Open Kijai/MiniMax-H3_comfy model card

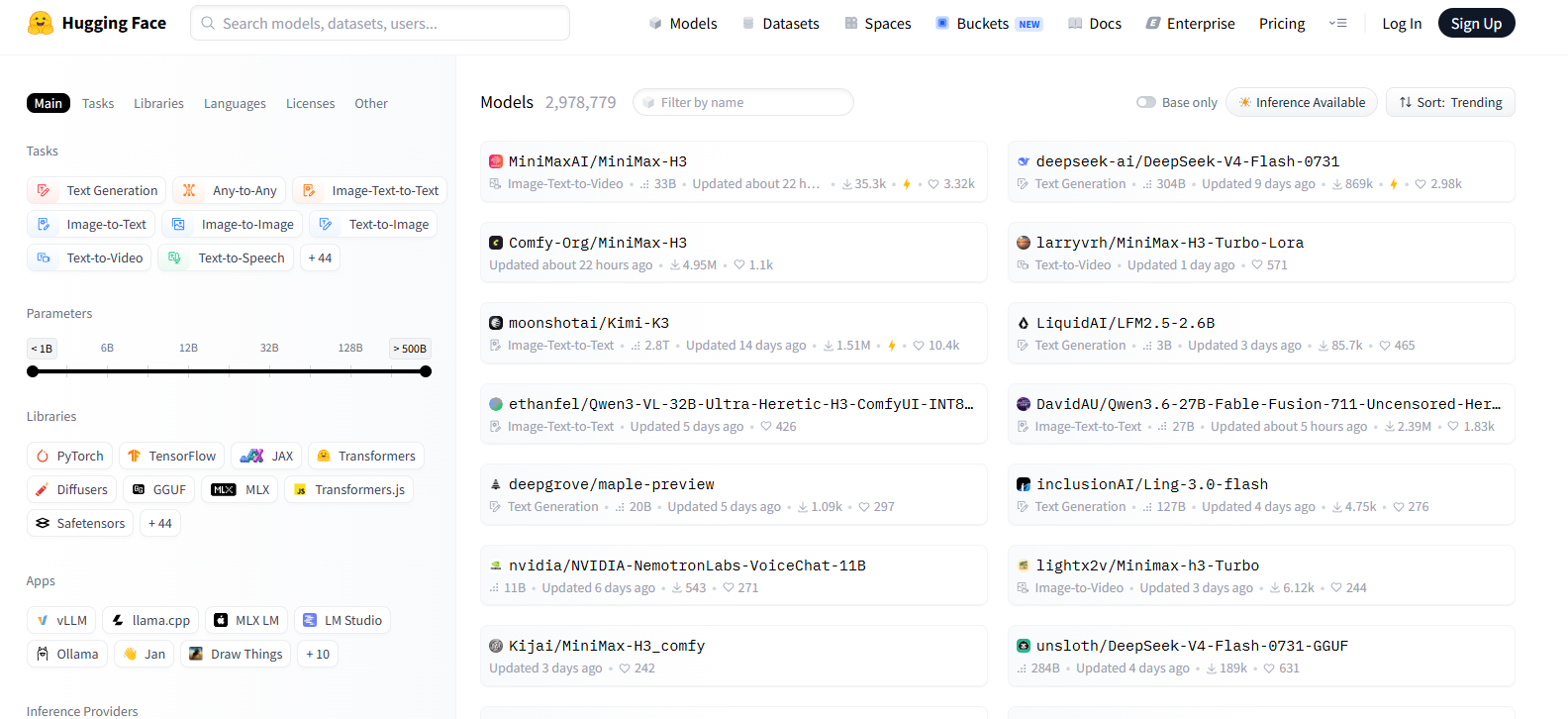point(734,657)
